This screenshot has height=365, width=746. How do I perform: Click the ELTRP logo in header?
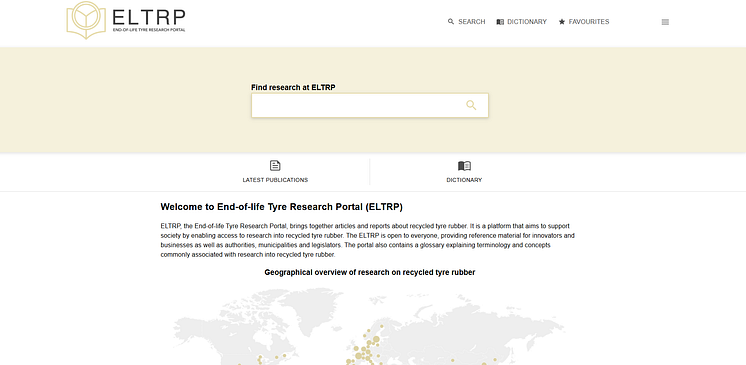(126, 20)
